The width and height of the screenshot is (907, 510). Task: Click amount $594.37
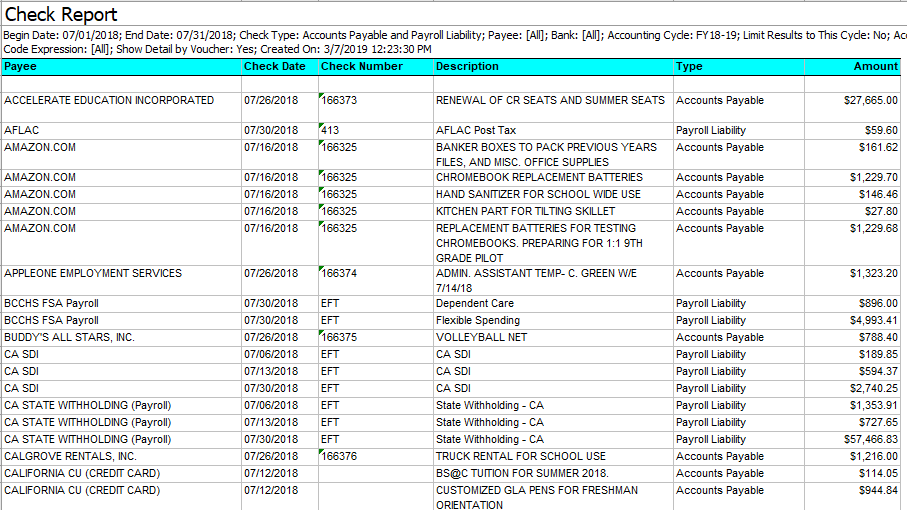[x=879, y=371]
